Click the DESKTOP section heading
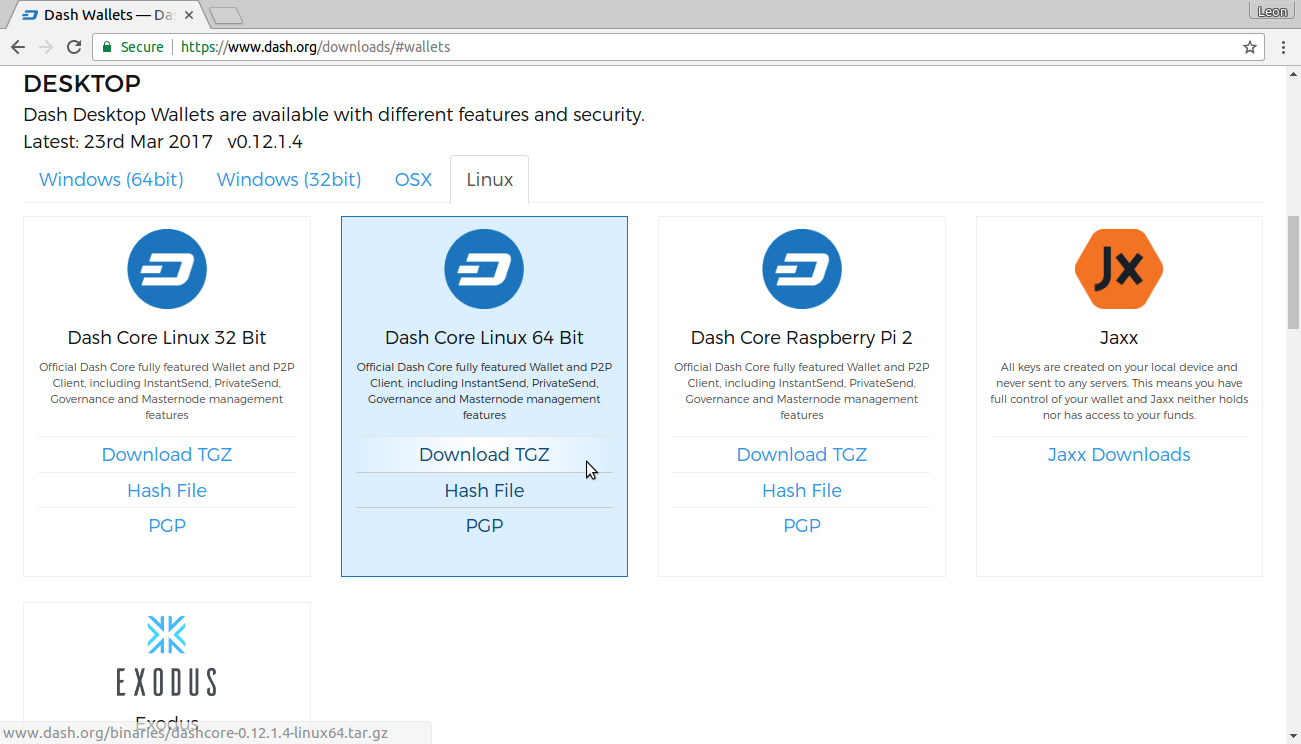This screenshot has width=1301, height=744. pyautogui.click(x=82, y=84)
